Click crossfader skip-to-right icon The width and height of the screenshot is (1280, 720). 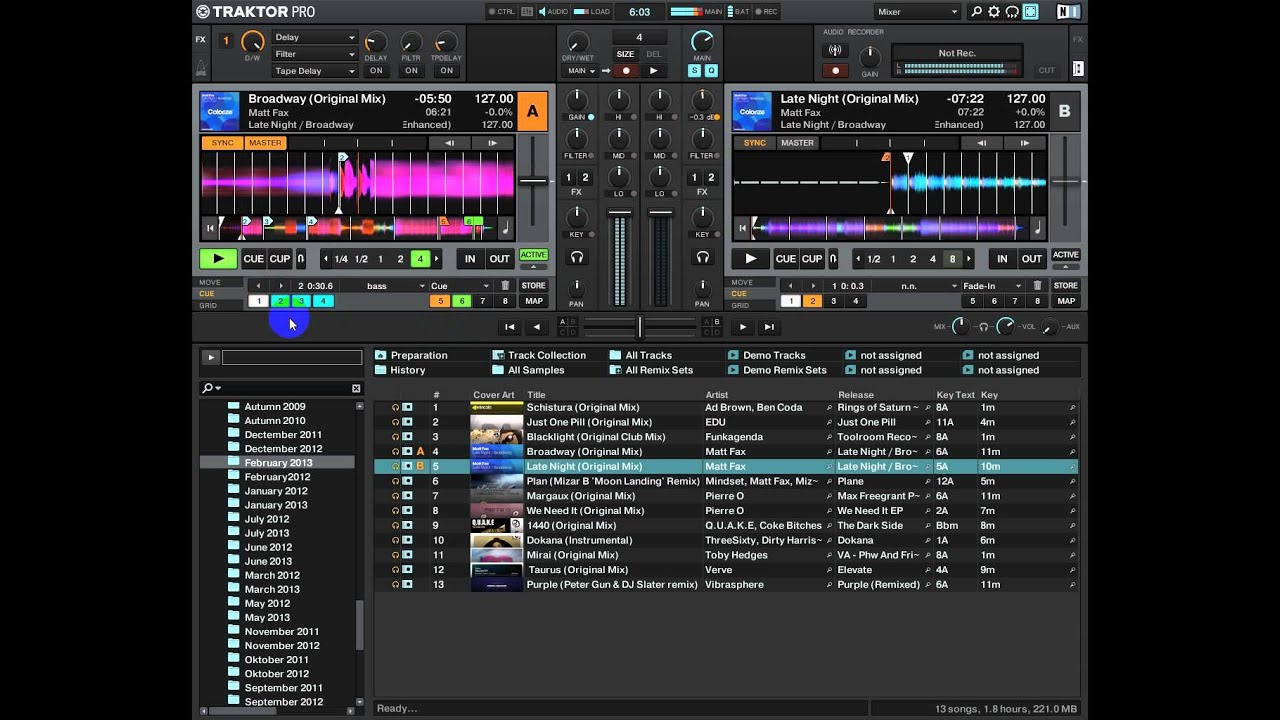click(x=769, y=327)
